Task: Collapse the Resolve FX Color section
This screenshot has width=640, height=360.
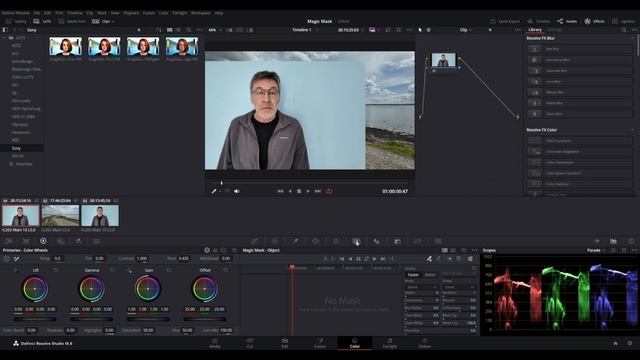Action: click(x=633, y=130)
